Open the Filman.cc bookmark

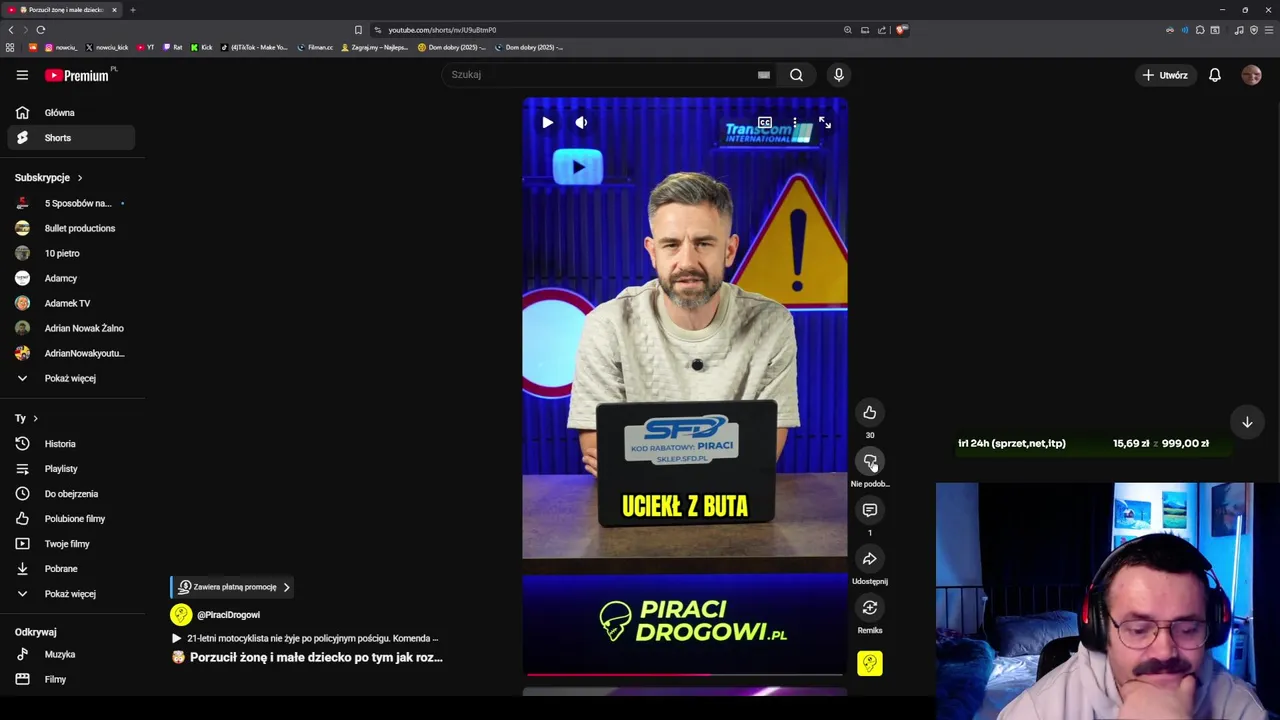(315, 47)
